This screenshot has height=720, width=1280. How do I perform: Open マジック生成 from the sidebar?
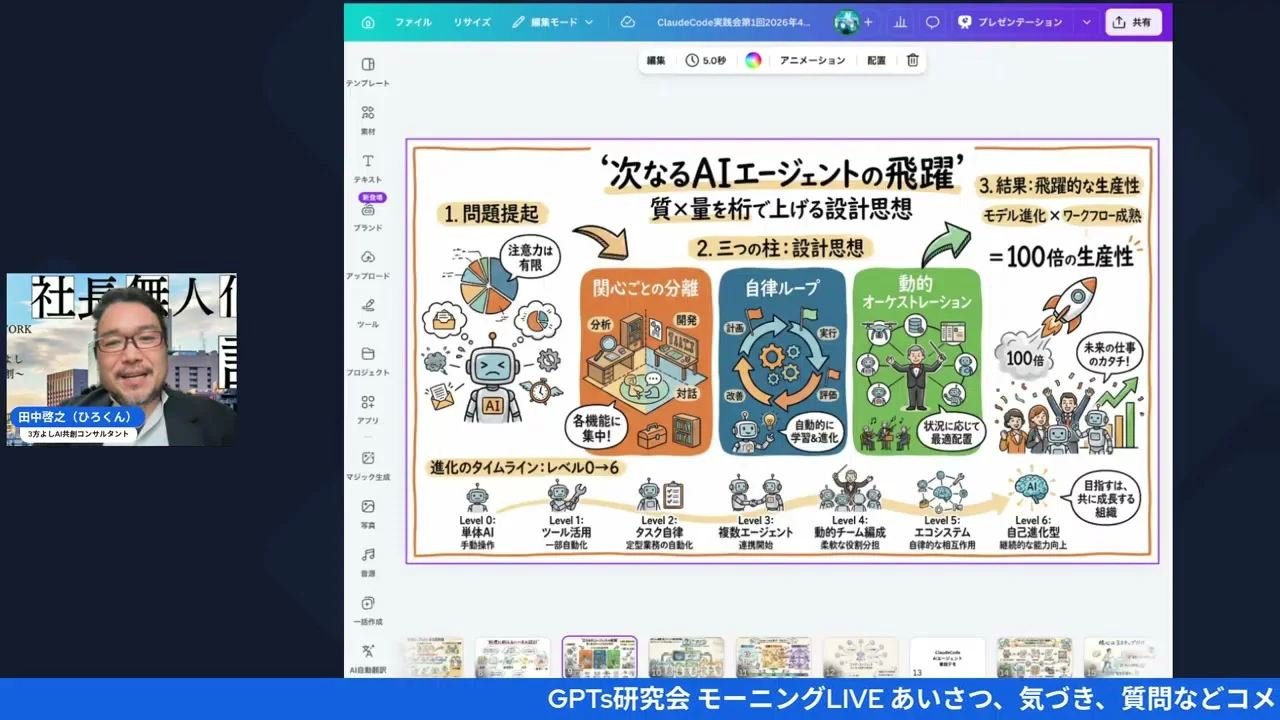(x=367, y=466)
